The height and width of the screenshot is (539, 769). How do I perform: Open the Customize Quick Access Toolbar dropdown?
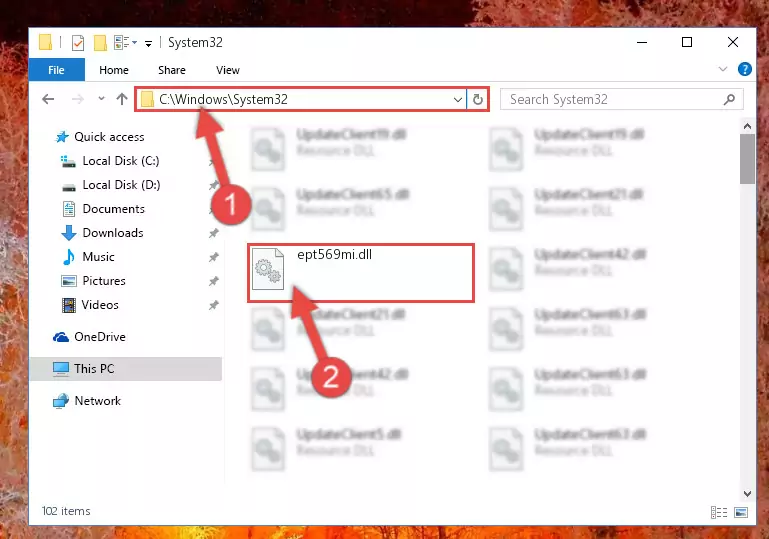click(148, 44)
